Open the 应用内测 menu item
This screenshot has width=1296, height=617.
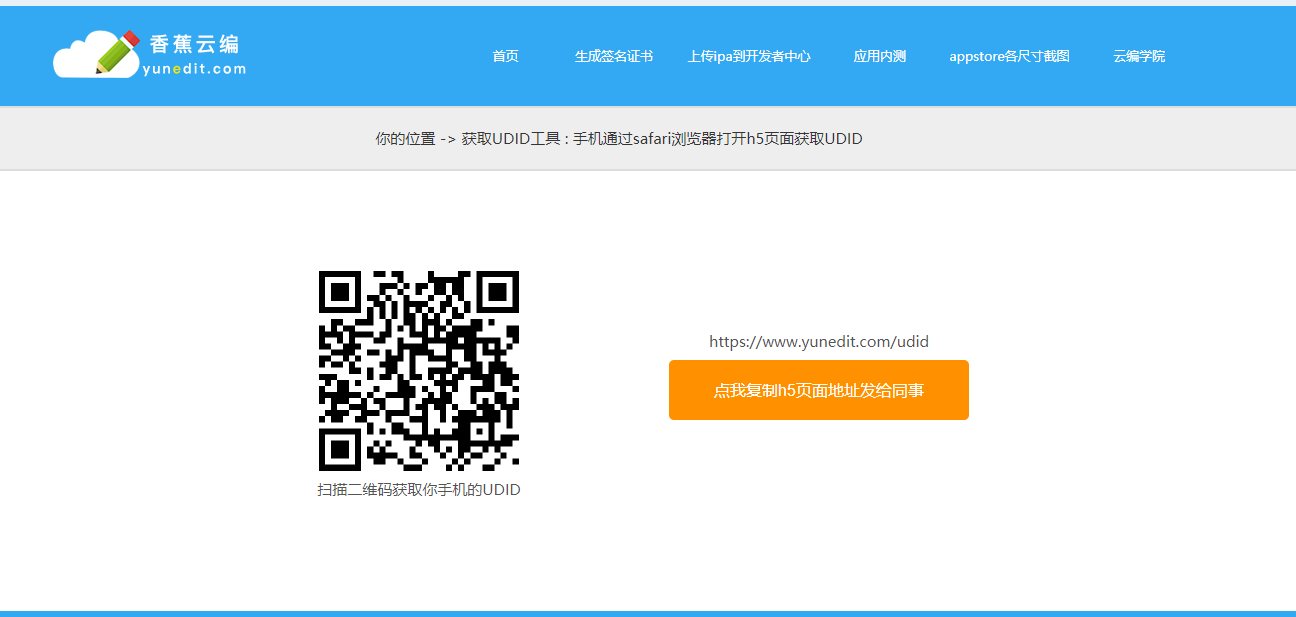tap(879, 56)
